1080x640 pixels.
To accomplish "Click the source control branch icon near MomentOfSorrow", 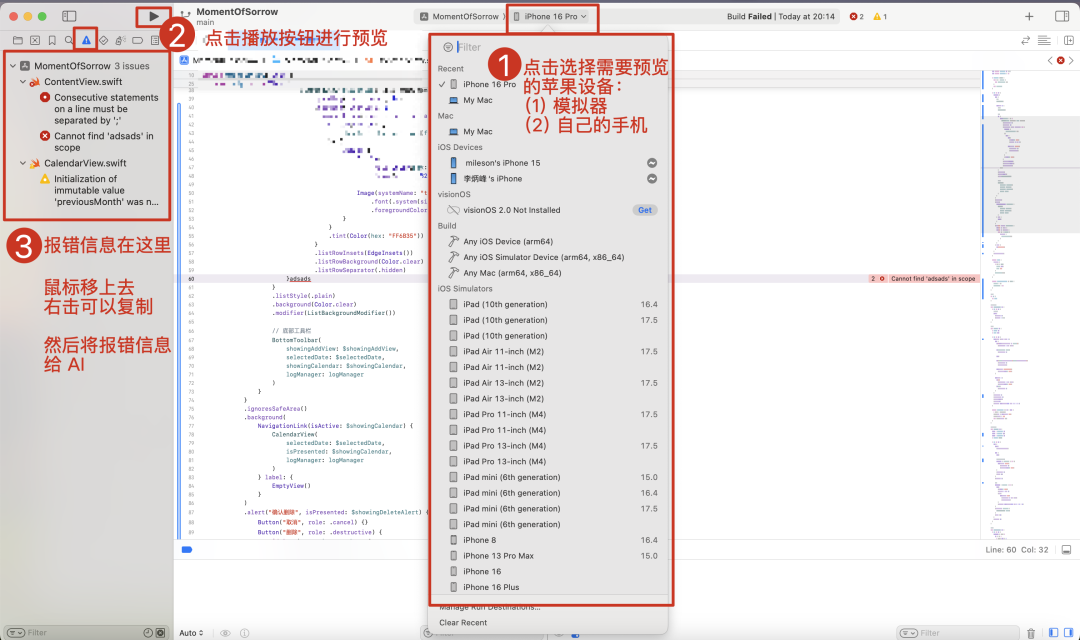I will coord(185,14).
